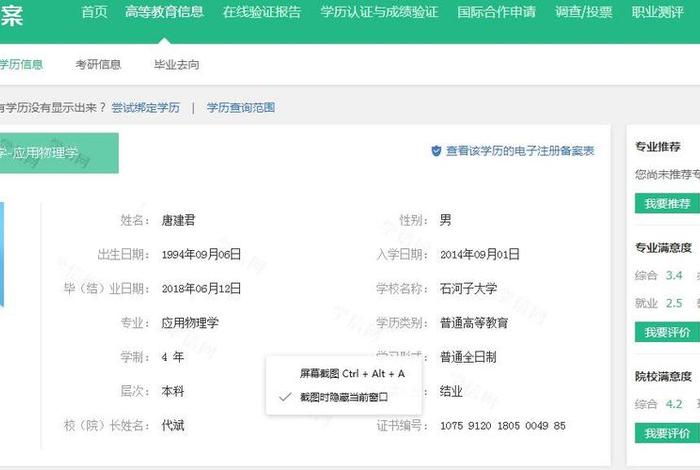Click the 层次 value 本科
The height and width of the screenshot is (470, 700).
[x=173, y=391]
